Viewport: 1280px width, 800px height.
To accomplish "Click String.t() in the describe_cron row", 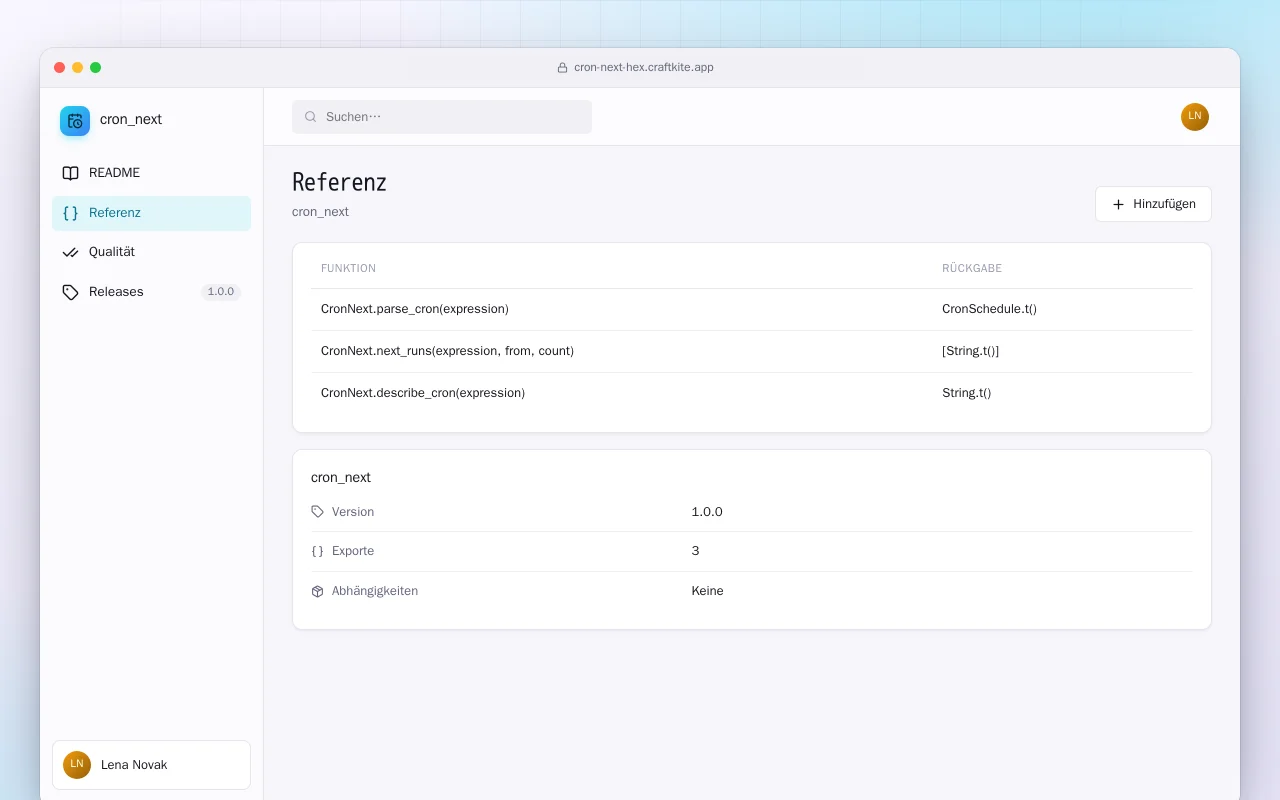I will [966, 393].
